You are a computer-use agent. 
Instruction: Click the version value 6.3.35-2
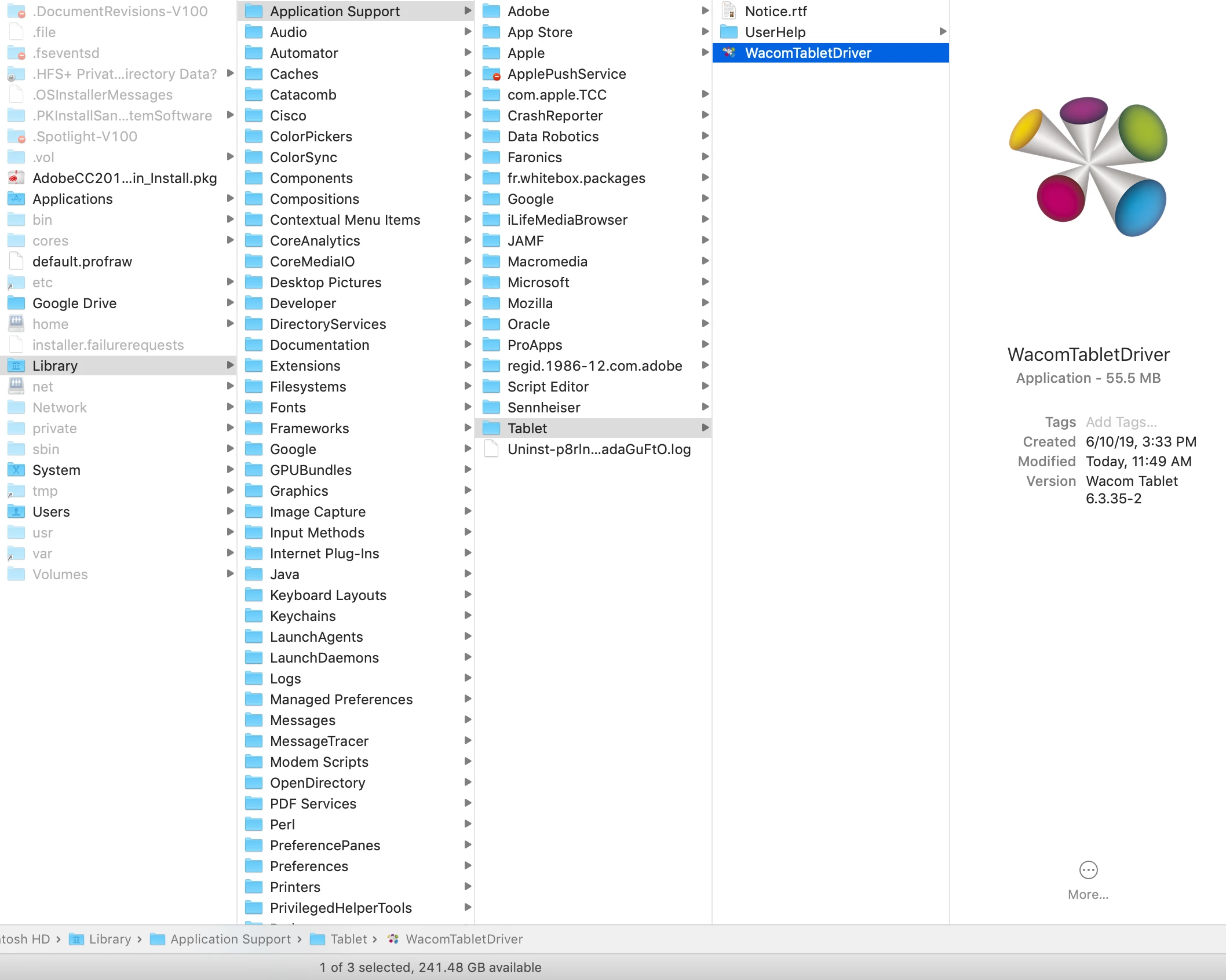click(1113, 498)
